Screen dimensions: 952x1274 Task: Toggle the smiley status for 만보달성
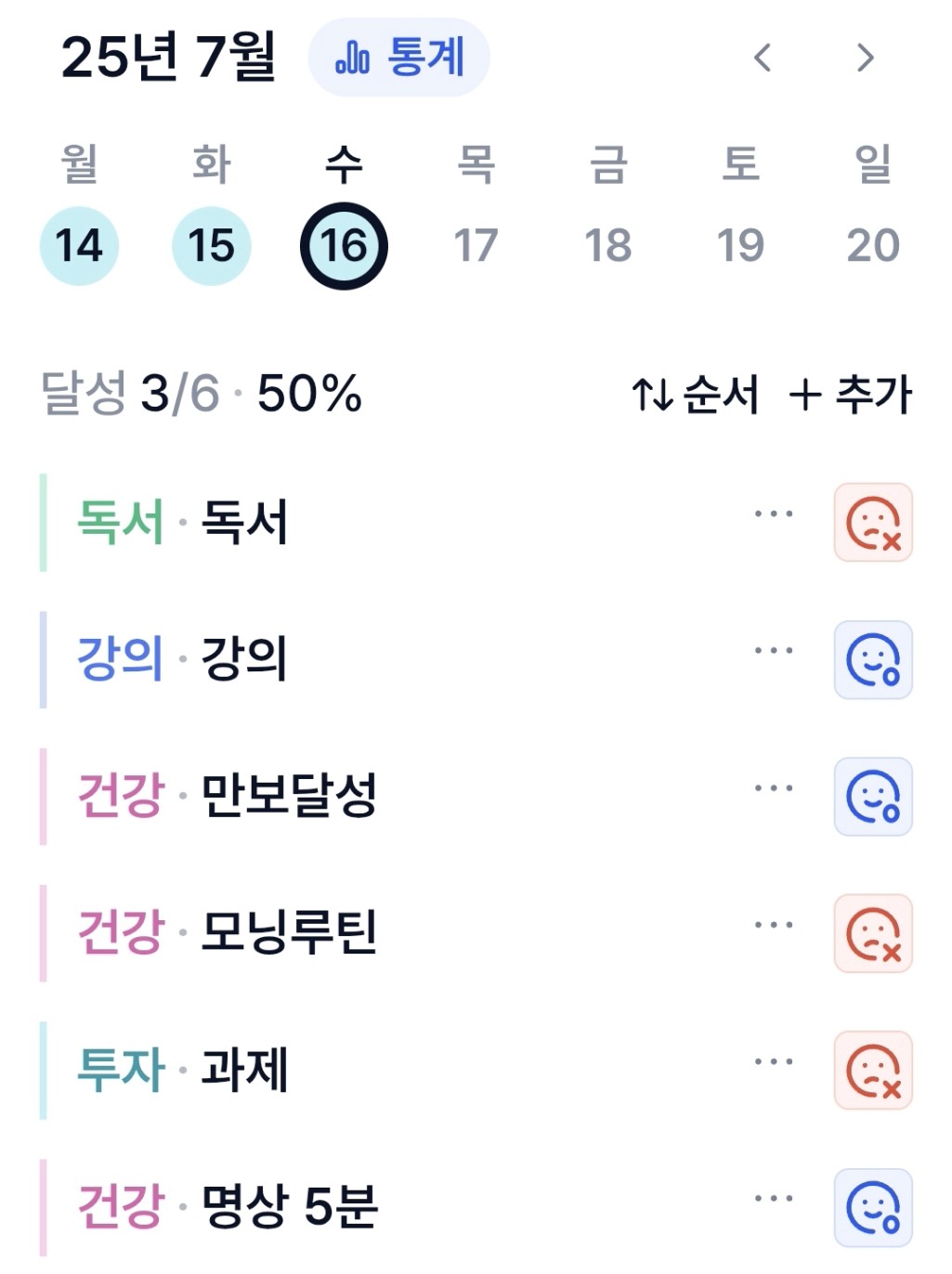point(873,797)
